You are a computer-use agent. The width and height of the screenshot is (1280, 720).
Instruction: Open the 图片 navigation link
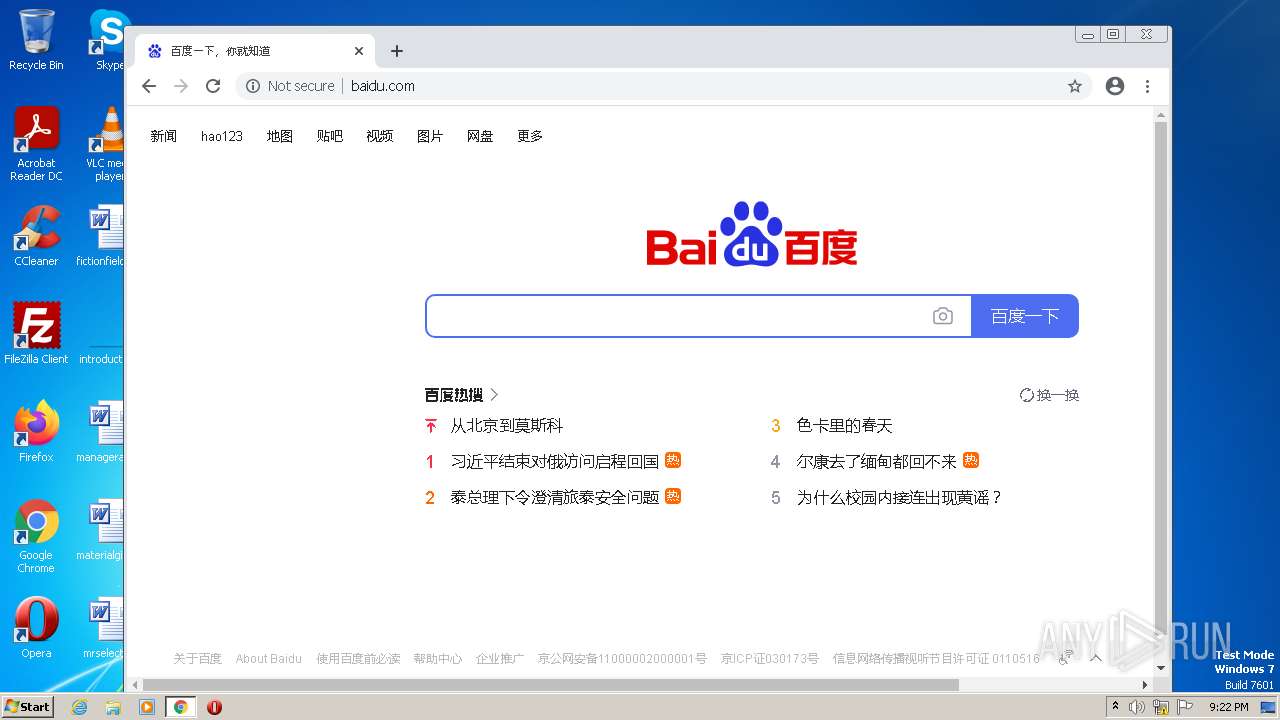tap(430, 136)
